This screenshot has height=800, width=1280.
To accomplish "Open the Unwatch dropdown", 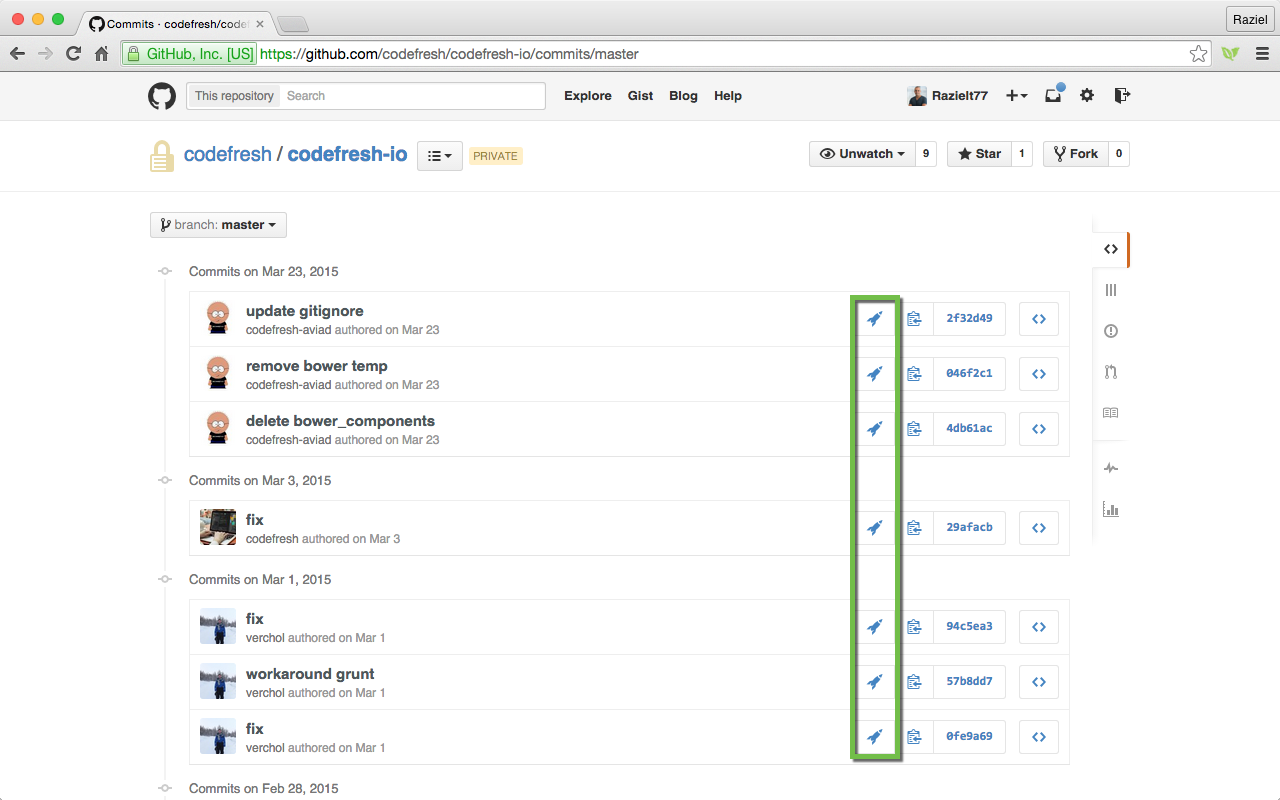I will click(861, 154).
